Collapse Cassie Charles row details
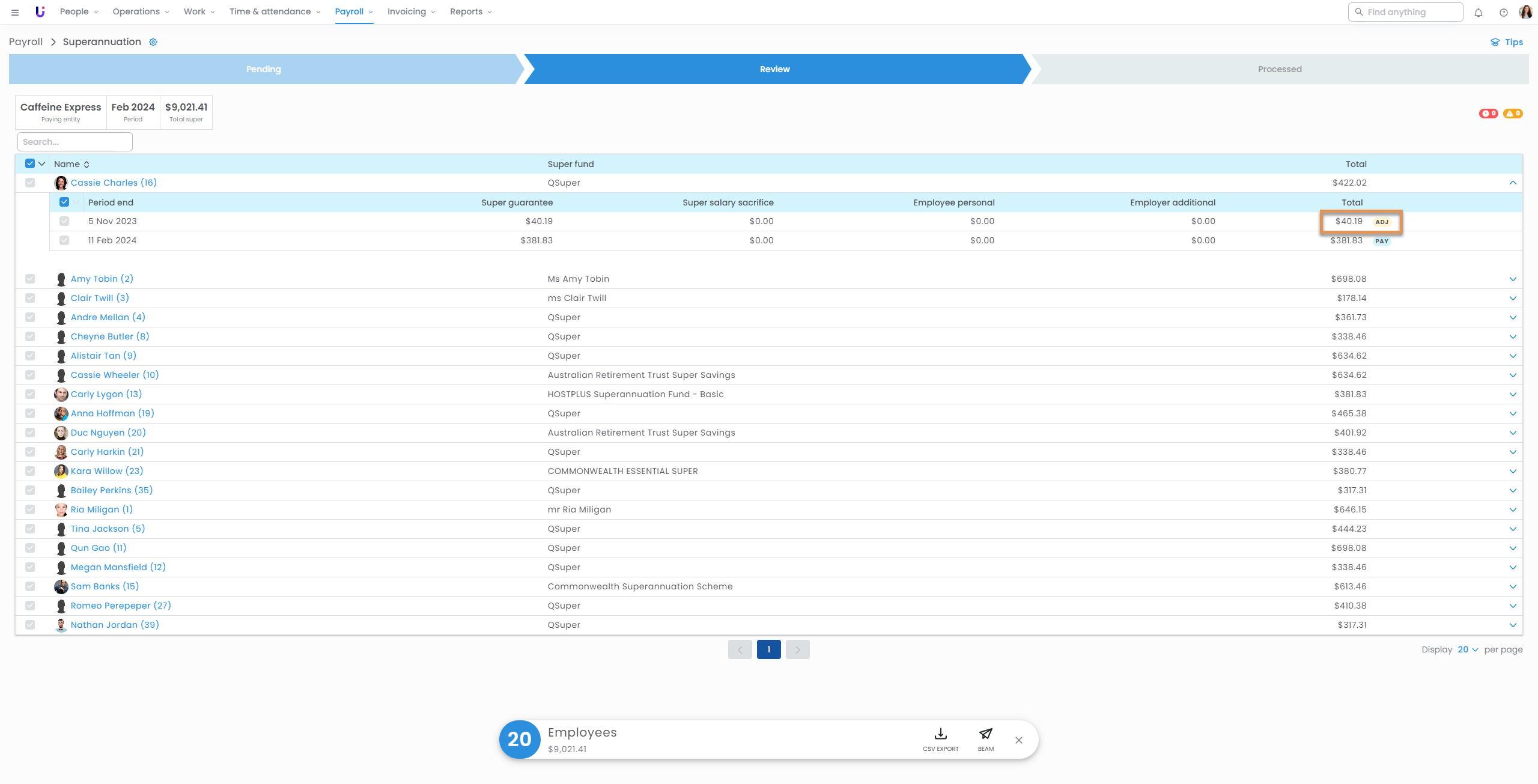Image resolution: width=1538 pixels, height=784 pixels. [x=1512, y=183]
